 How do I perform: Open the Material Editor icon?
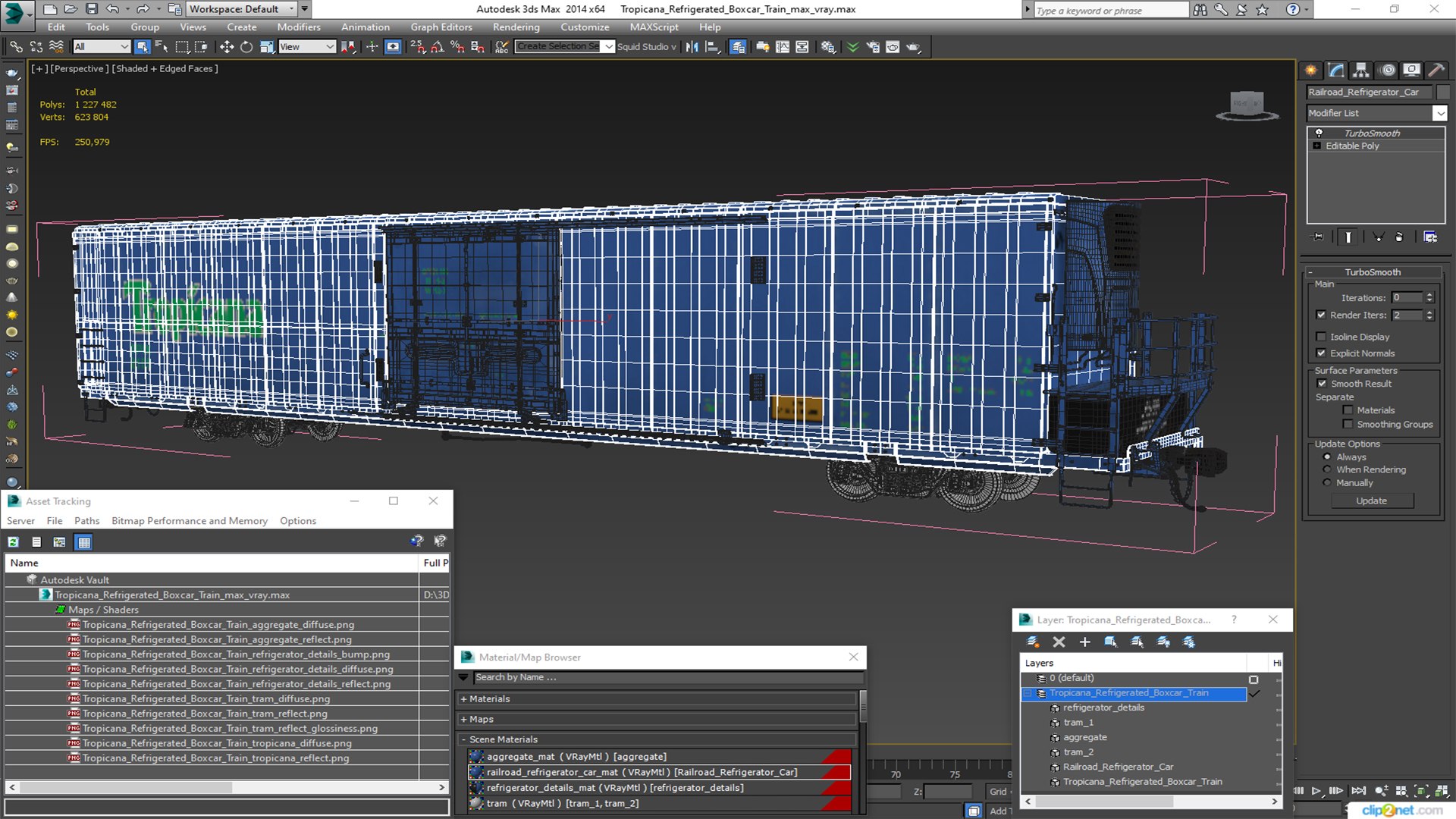click(x=828, y=47)
